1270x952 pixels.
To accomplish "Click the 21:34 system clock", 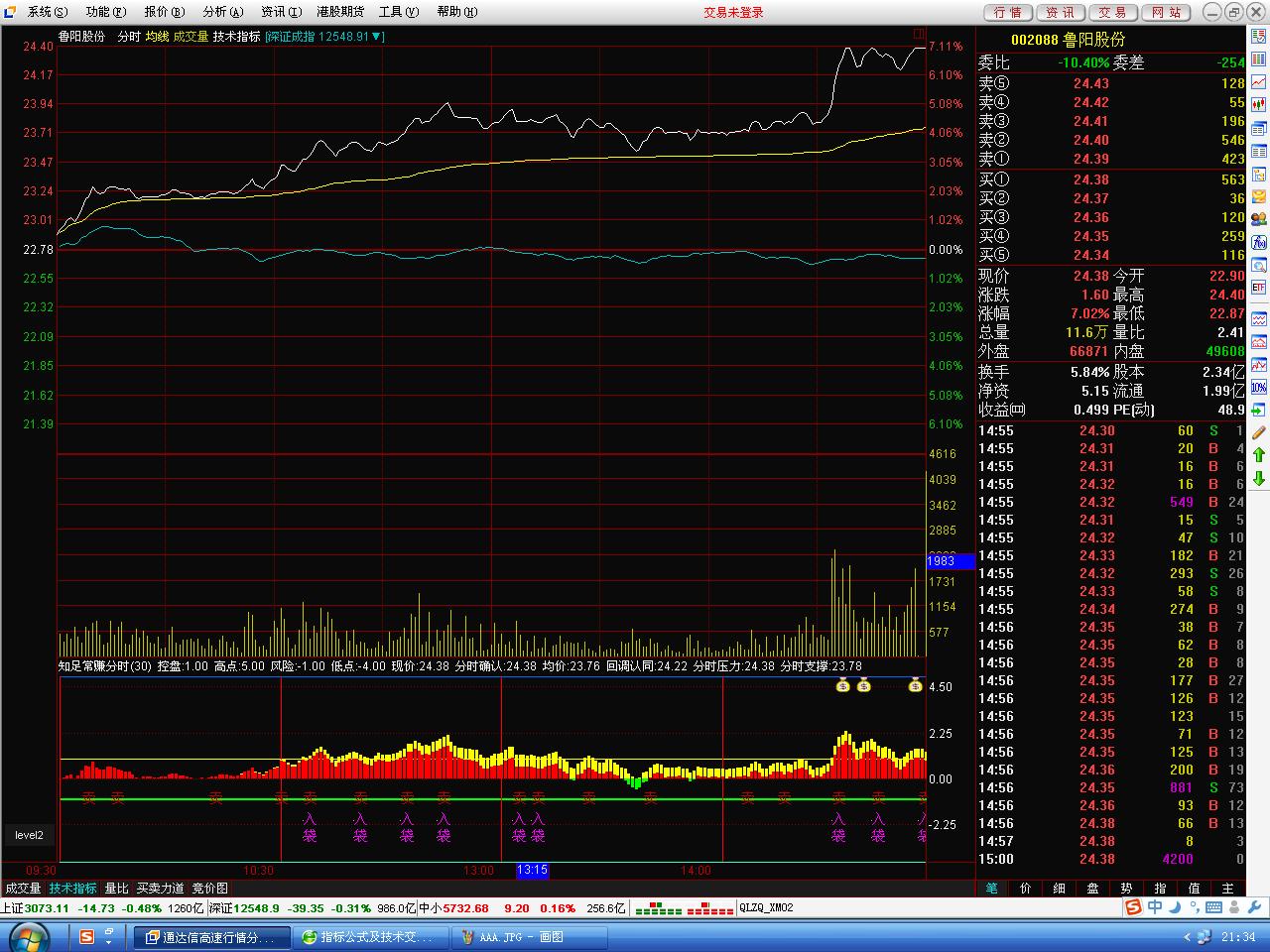I will [1237, 937].
